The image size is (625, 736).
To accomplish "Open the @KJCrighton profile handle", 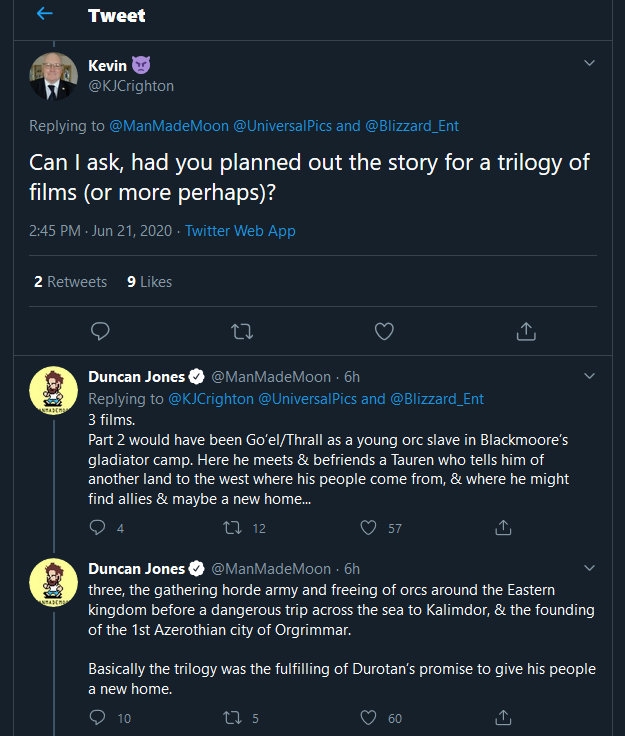I will [131, 86].
